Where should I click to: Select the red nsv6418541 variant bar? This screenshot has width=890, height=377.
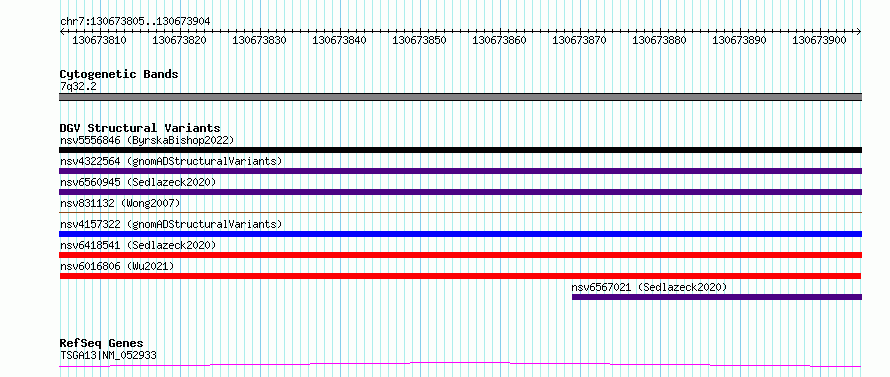click(x=461, y=255)
